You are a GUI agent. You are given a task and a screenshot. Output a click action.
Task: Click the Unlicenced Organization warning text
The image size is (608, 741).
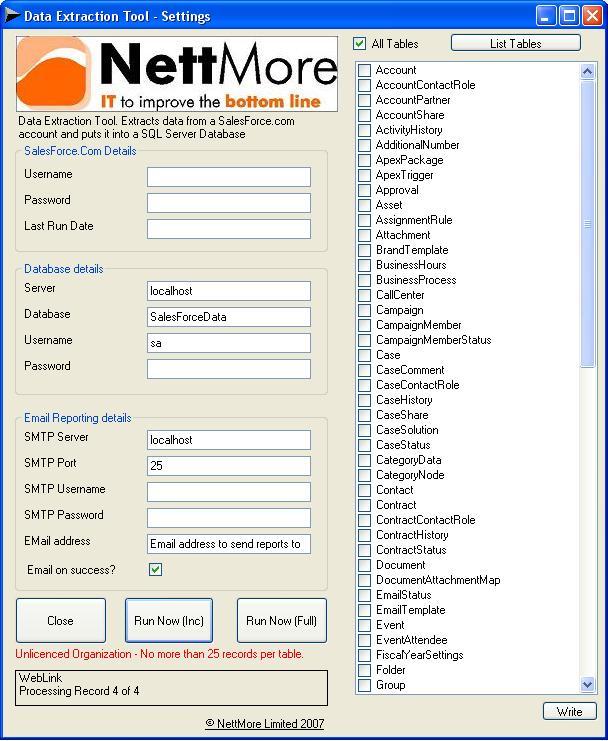pyautogui.click(x=159, y=654)
